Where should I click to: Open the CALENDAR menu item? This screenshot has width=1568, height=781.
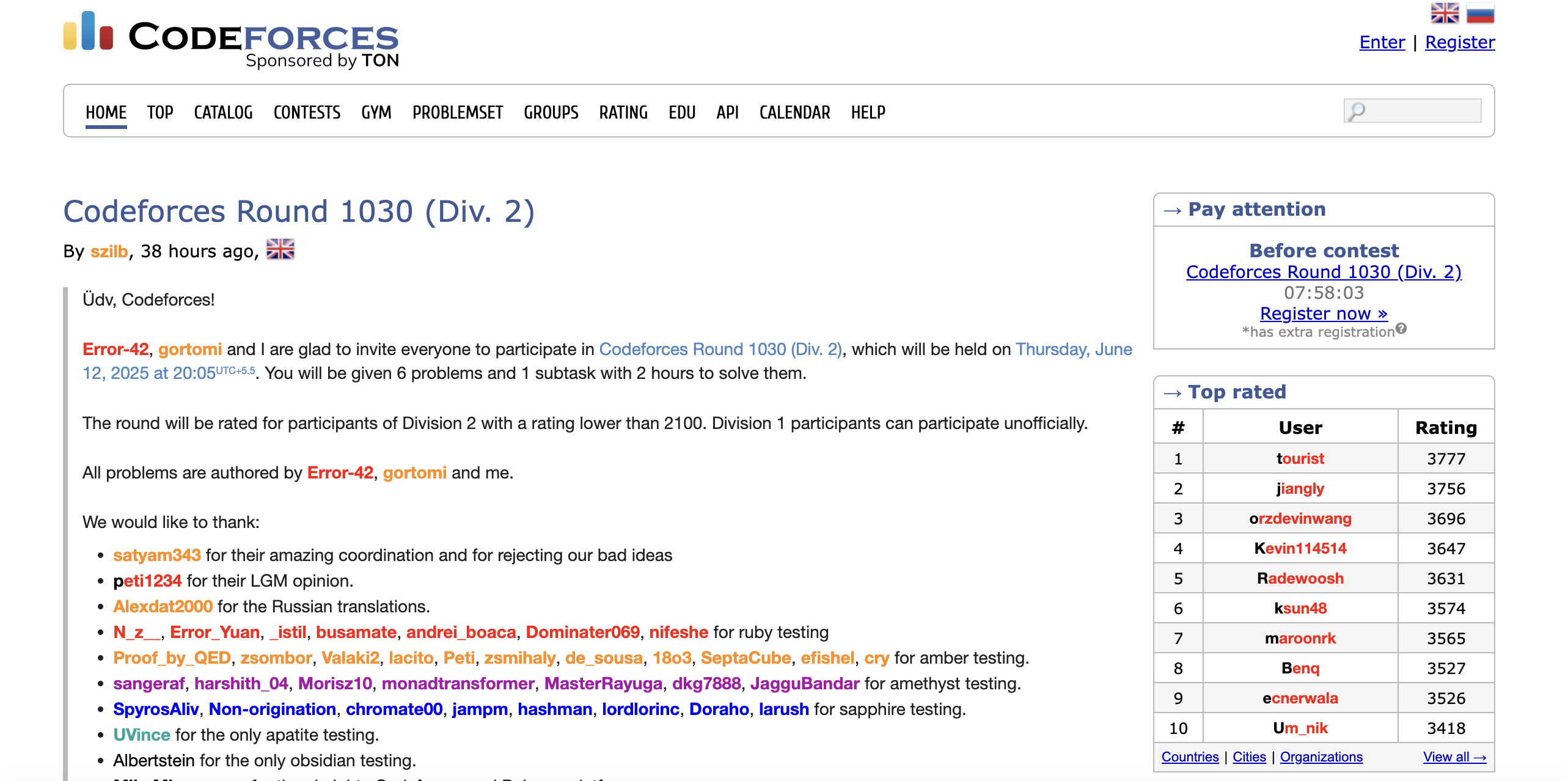click(795, 112)
